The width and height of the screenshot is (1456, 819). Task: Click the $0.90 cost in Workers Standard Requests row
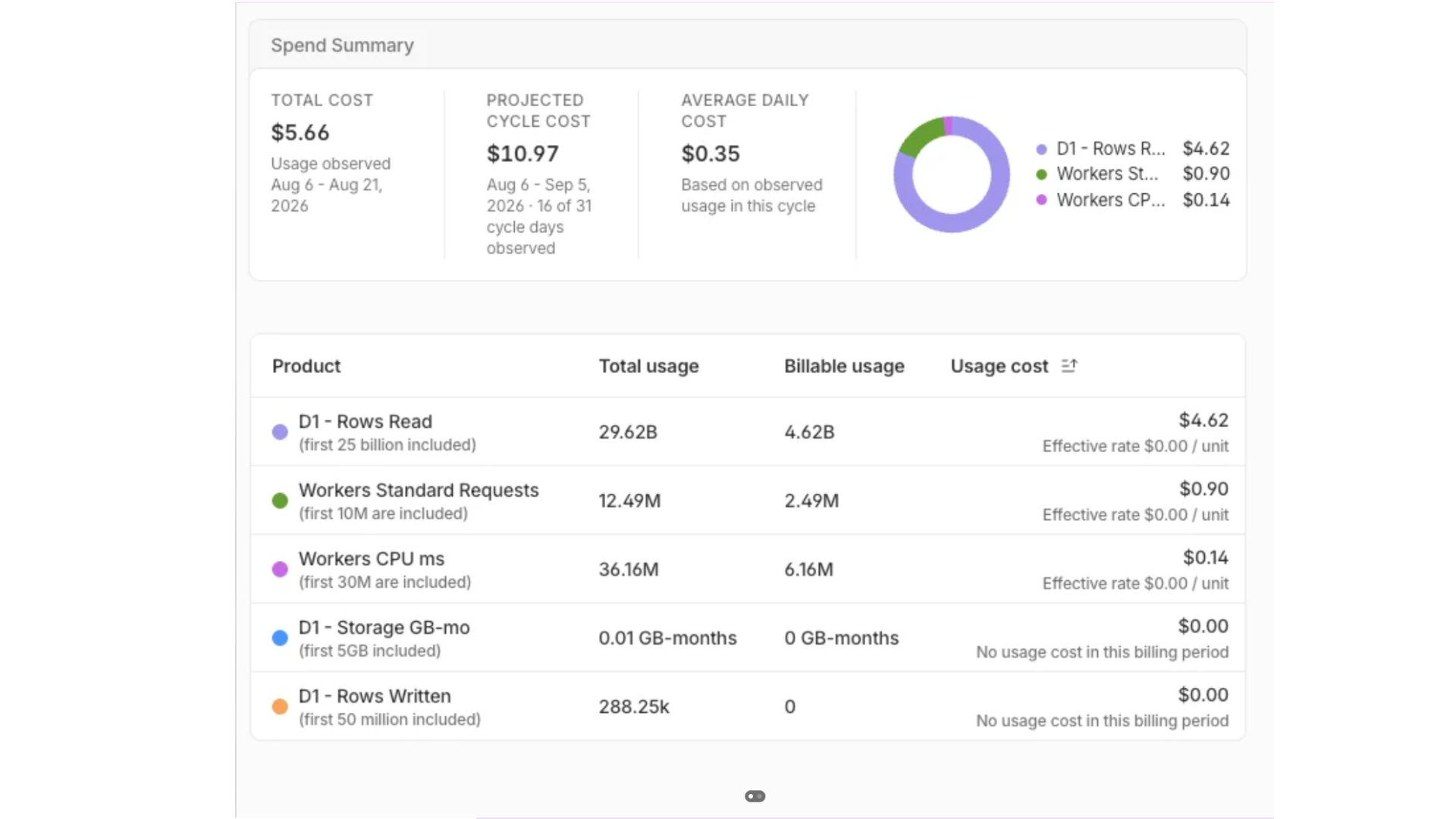click(x=1204, y=489)
